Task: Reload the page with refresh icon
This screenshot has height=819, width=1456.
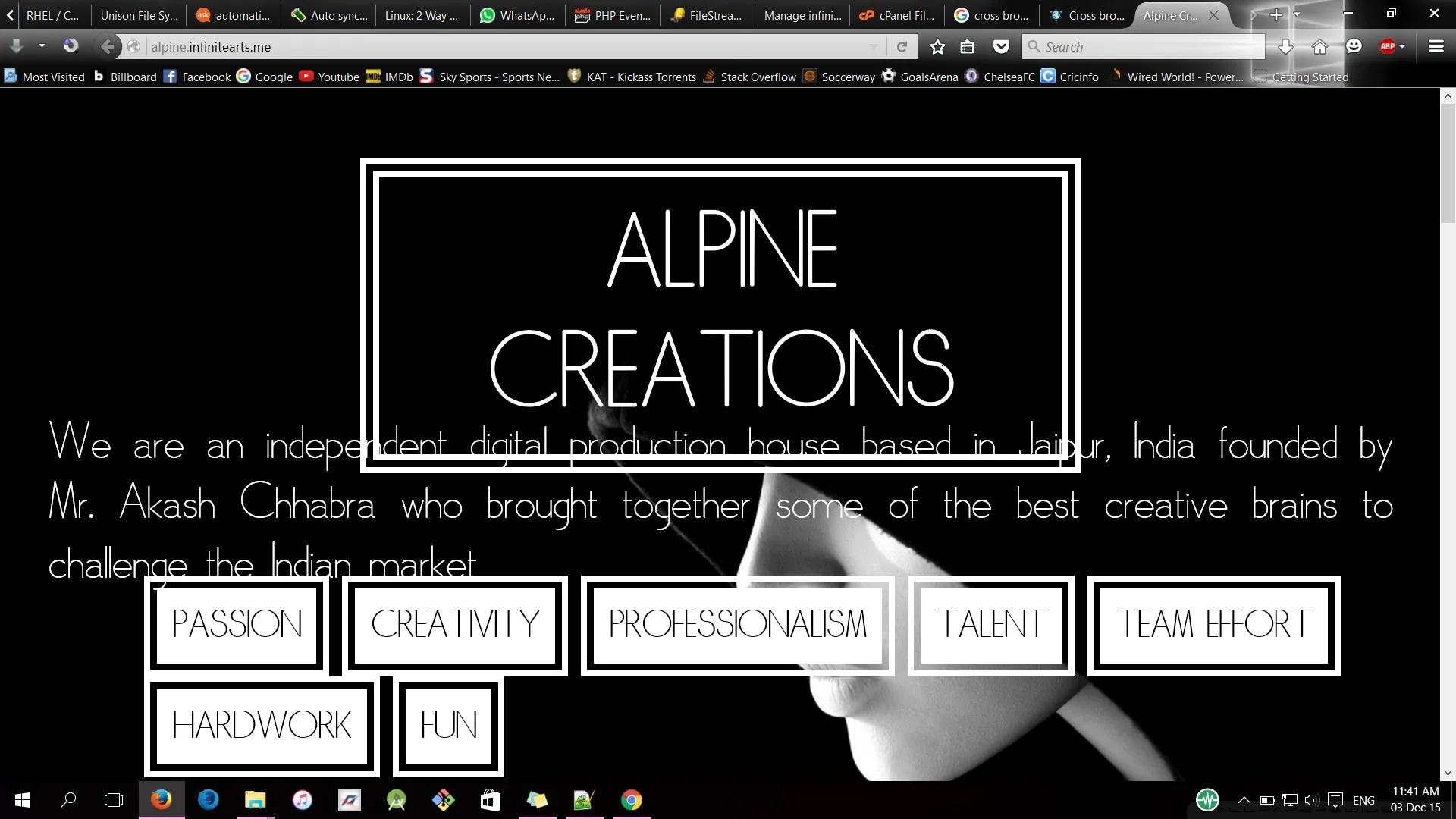Action: (902, 47)
